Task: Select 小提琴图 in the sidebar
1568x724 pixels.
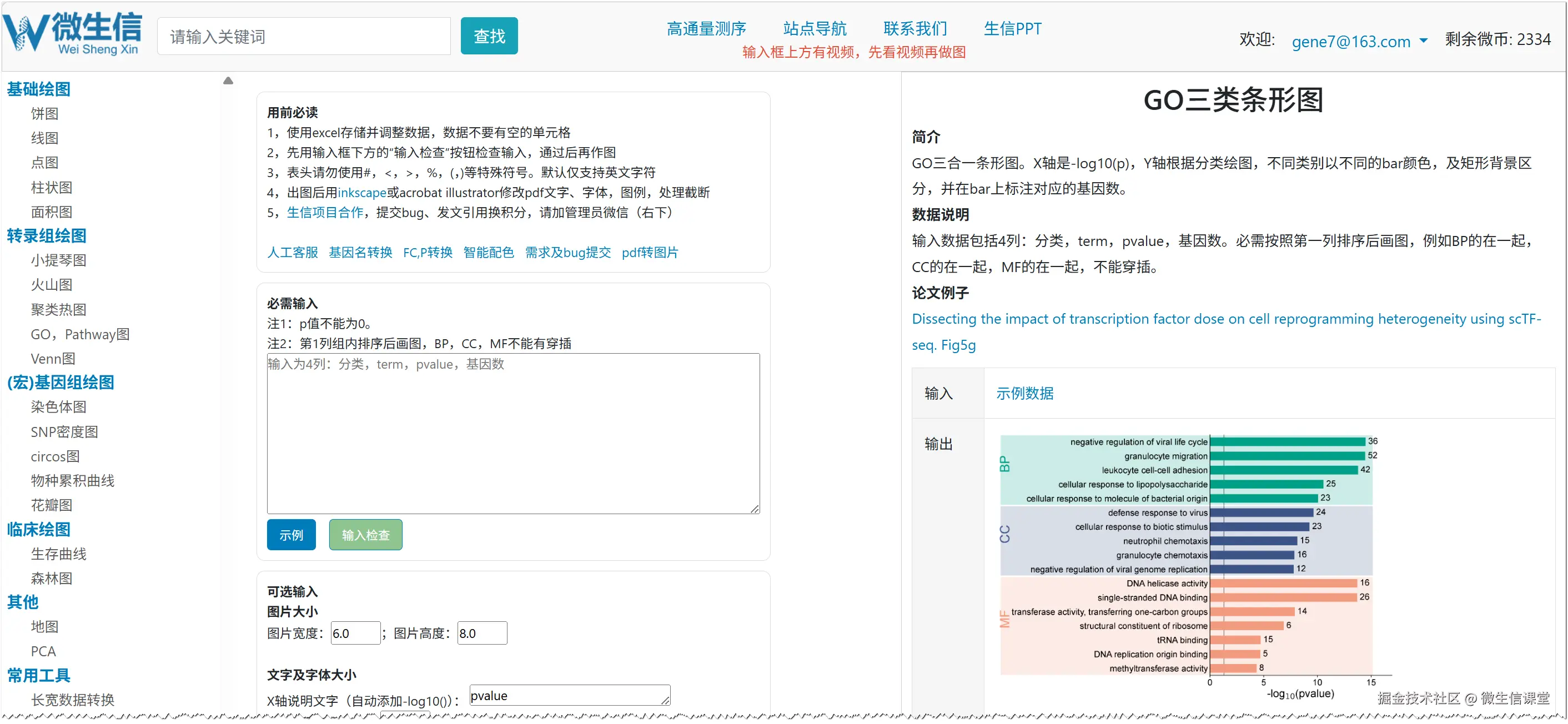Action: (x=58, y=260)
